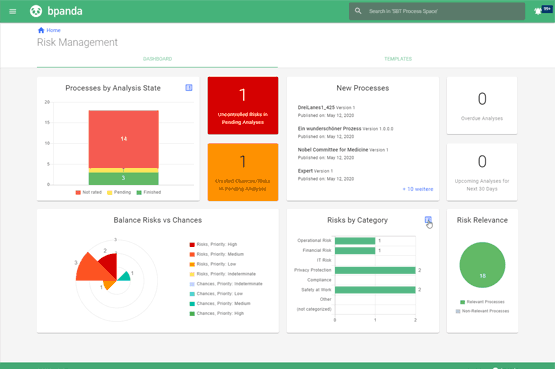Click the dark red high priority risk wedge
The image size is (555, 369).
(x=110, y=264)
